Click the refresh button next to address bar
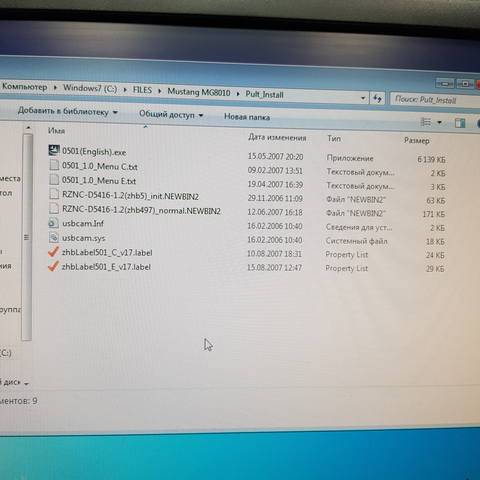 point(377,98)
